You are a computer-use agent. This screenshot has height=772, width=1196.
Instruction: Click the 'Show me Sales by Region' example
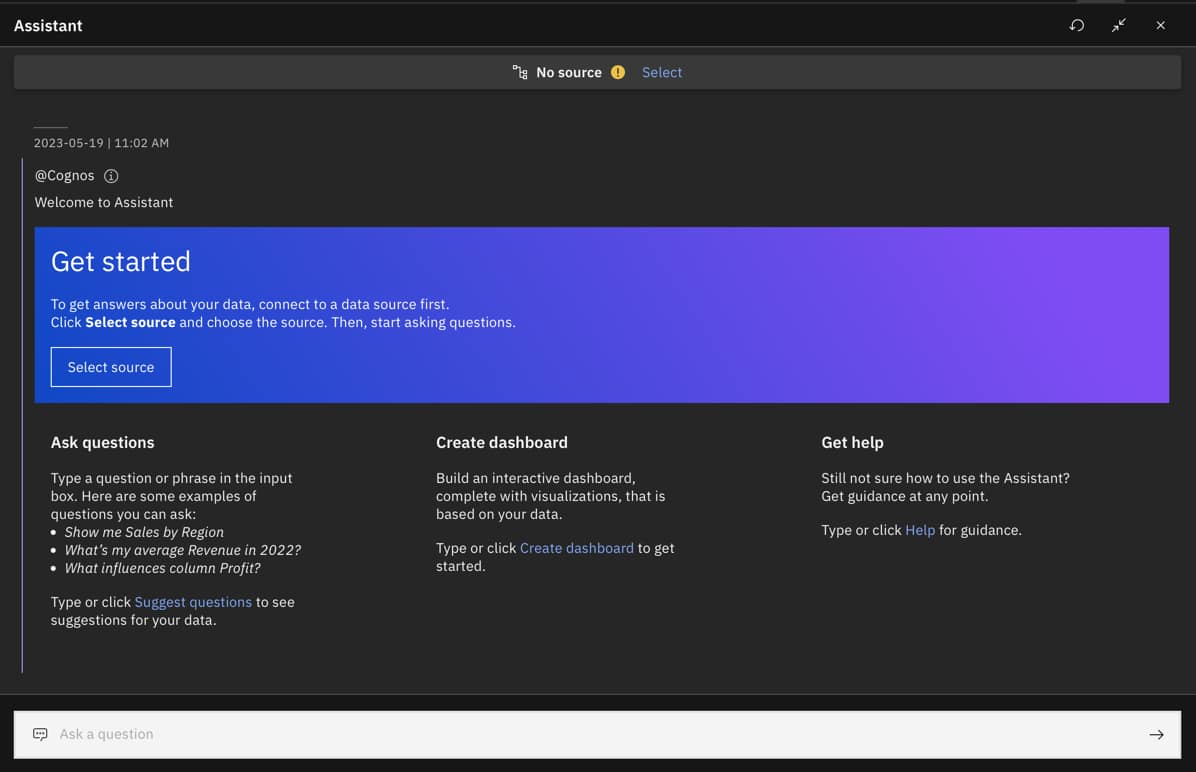(144, 532)
